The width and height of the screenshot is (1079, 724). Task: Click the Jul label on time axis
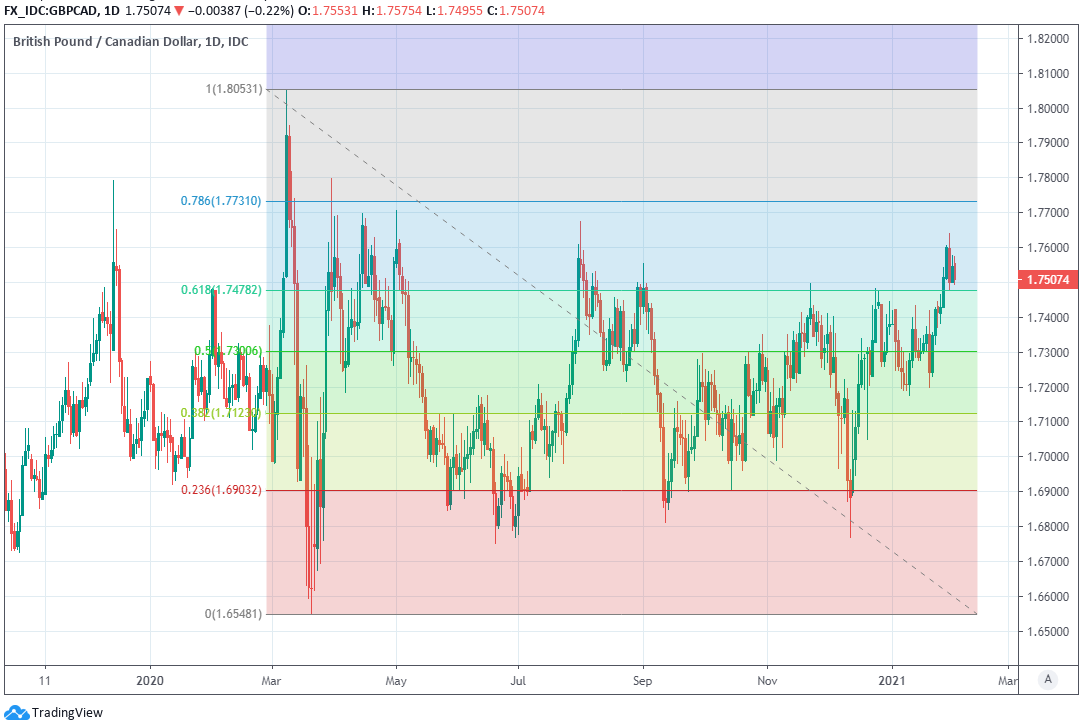pos(518,679)
